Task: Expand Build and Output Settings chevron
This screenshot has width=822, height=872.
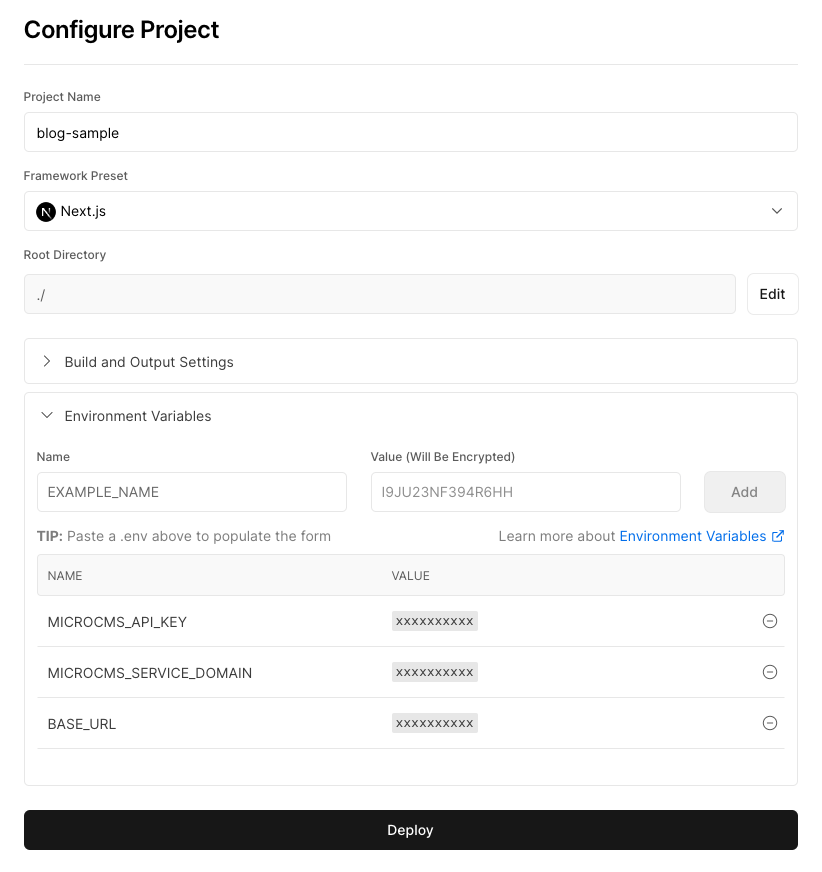Action: pos(47,361)
